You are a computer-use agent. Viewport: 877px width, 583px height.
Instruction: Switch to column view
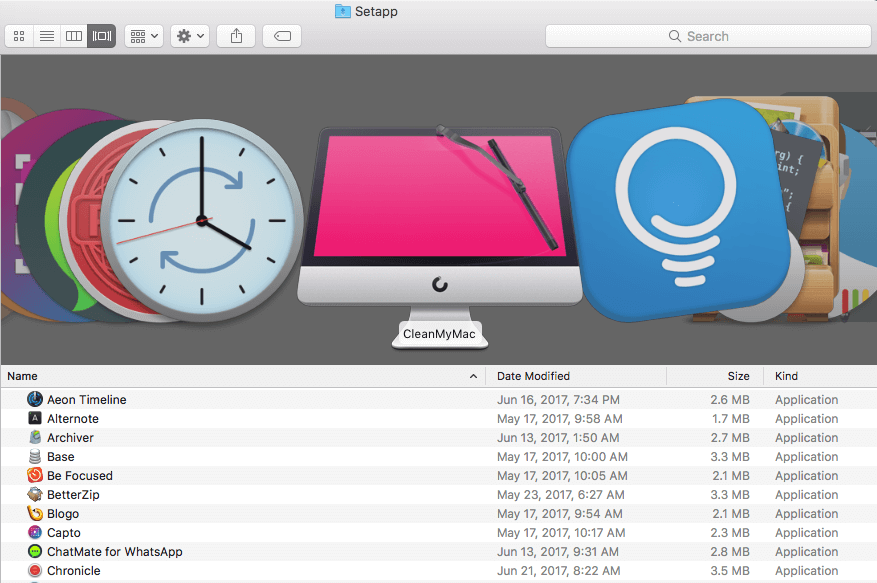74,36
